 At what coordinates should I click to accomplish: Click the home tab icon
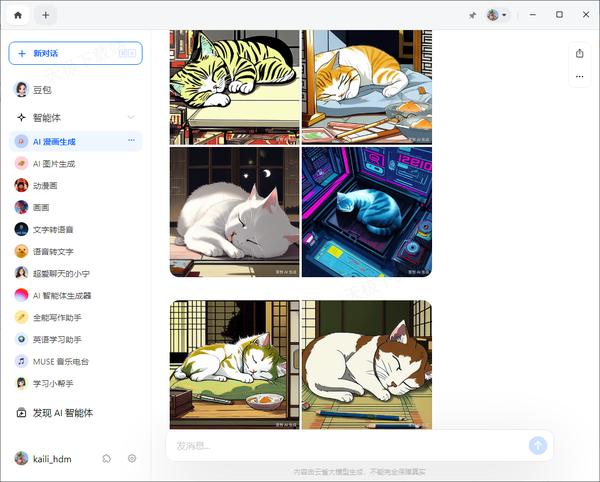(18, 15)
